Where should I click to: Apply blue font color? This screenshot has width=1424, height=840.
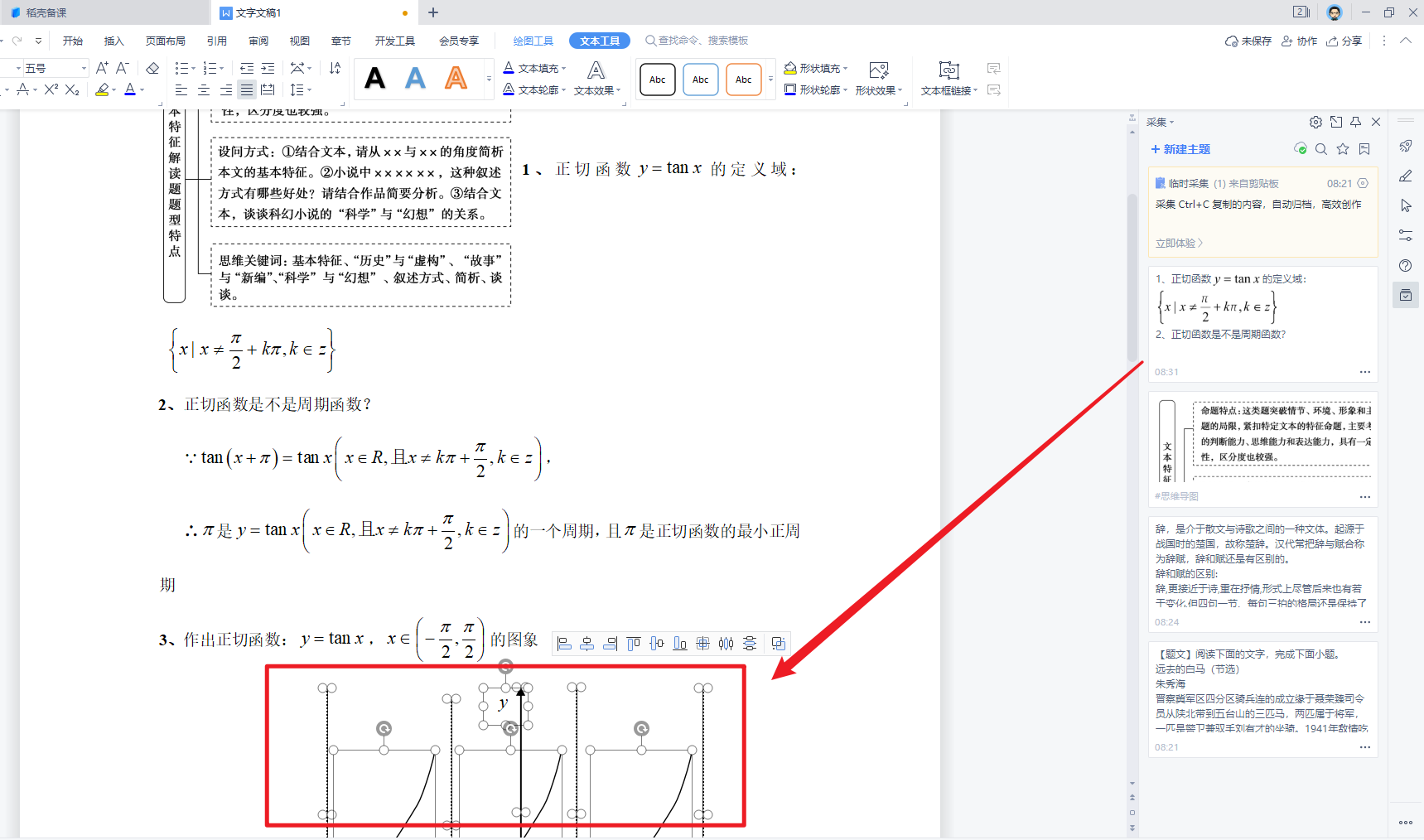pos(130,89)
